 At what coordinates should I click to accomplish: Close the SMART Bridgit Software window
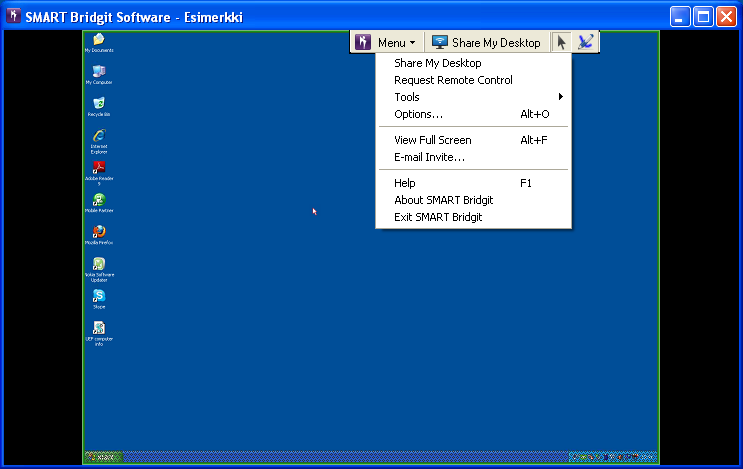point(726,17)
